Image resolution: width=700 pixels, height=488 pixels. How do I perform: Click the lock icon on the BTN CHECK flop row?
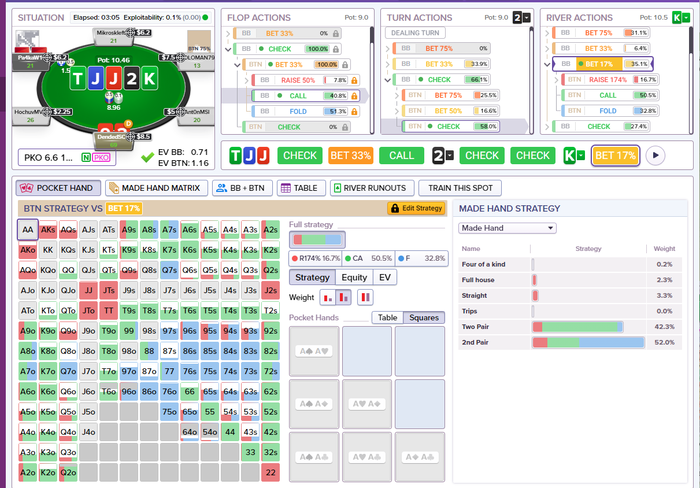(345, 127)
